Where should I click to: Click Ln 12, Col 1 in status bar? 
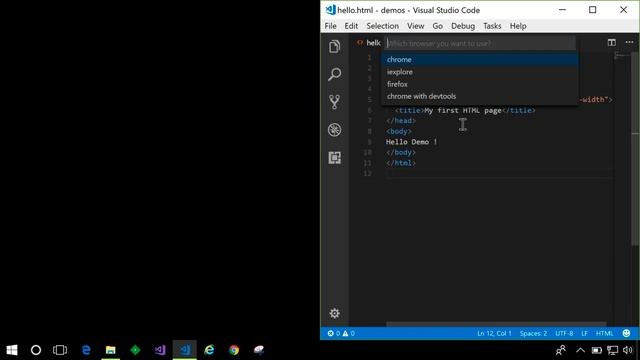(494, 333)
